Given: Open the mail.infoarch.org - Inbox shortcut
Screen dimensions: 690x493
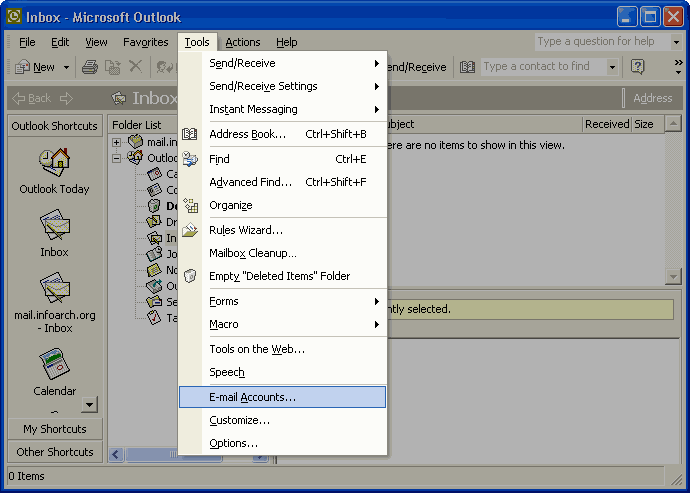Looking at the screenshot, I should point(54,287).
